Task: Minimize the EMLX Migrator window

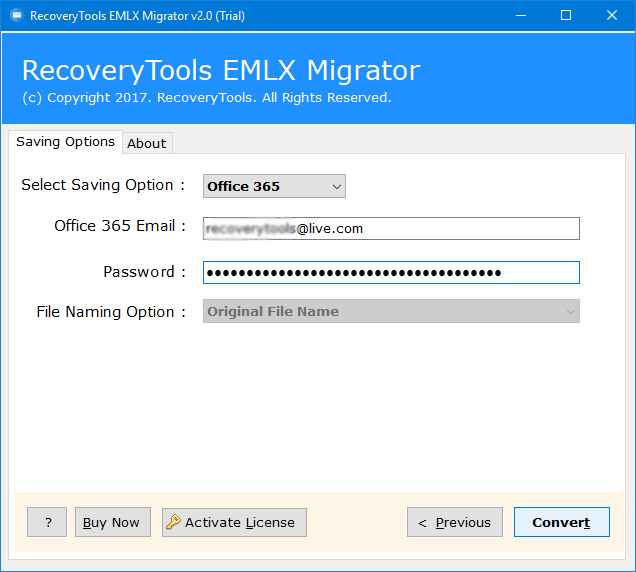Action: pos(521,15)
